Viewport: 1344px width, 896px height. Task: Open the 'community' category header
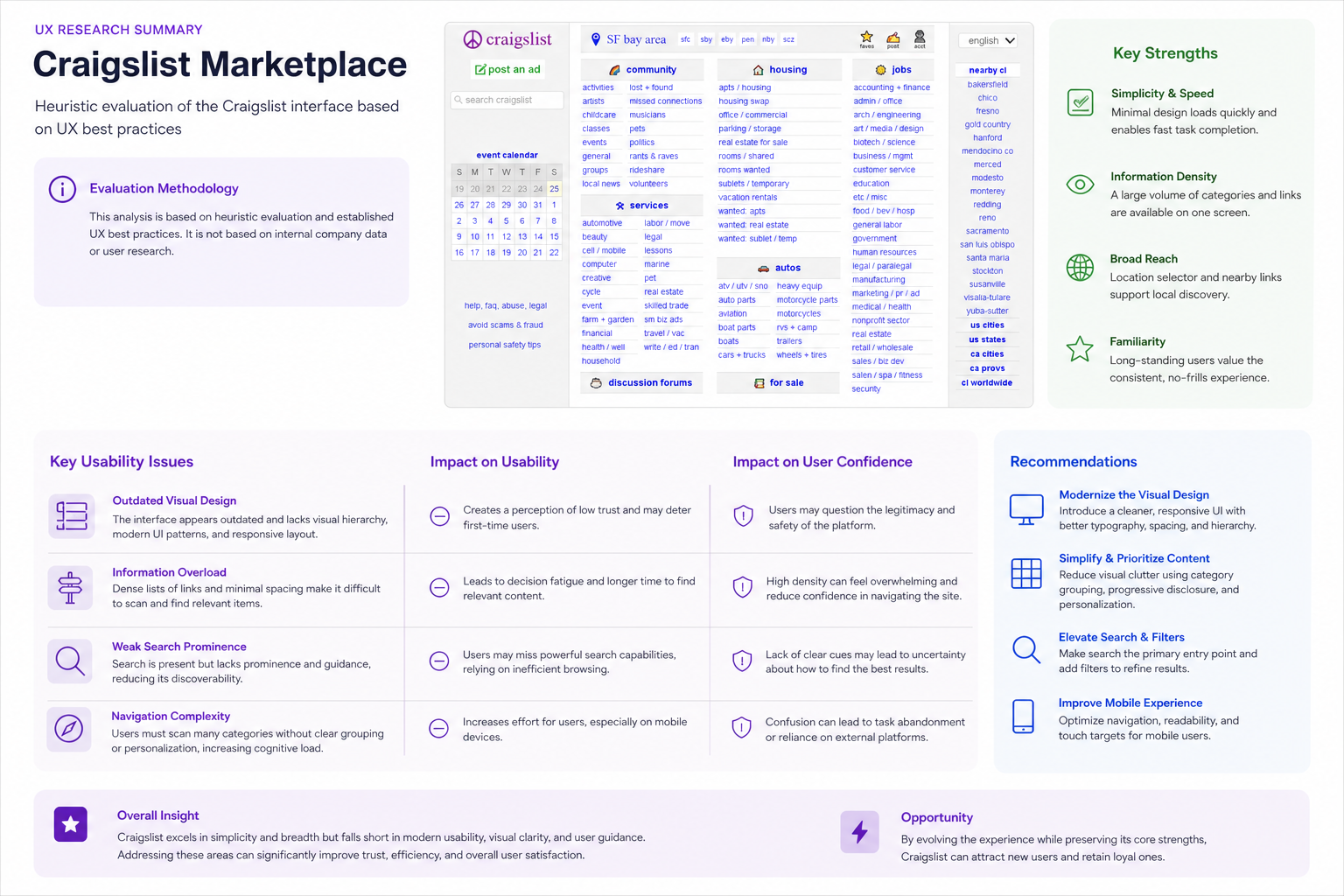tap(642, 70)
